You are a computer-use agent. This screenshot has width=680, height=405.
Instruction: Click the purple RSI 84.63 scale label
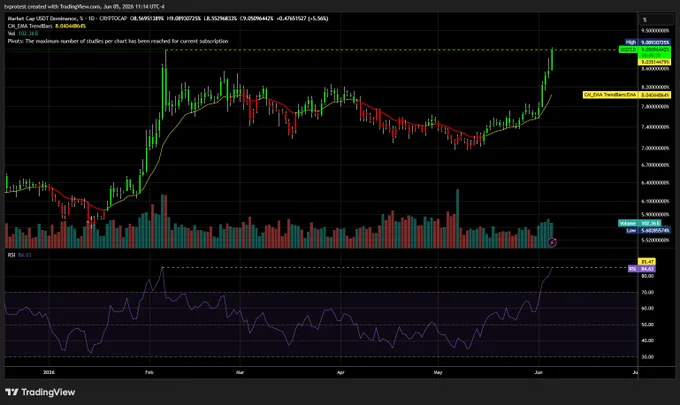642,269
